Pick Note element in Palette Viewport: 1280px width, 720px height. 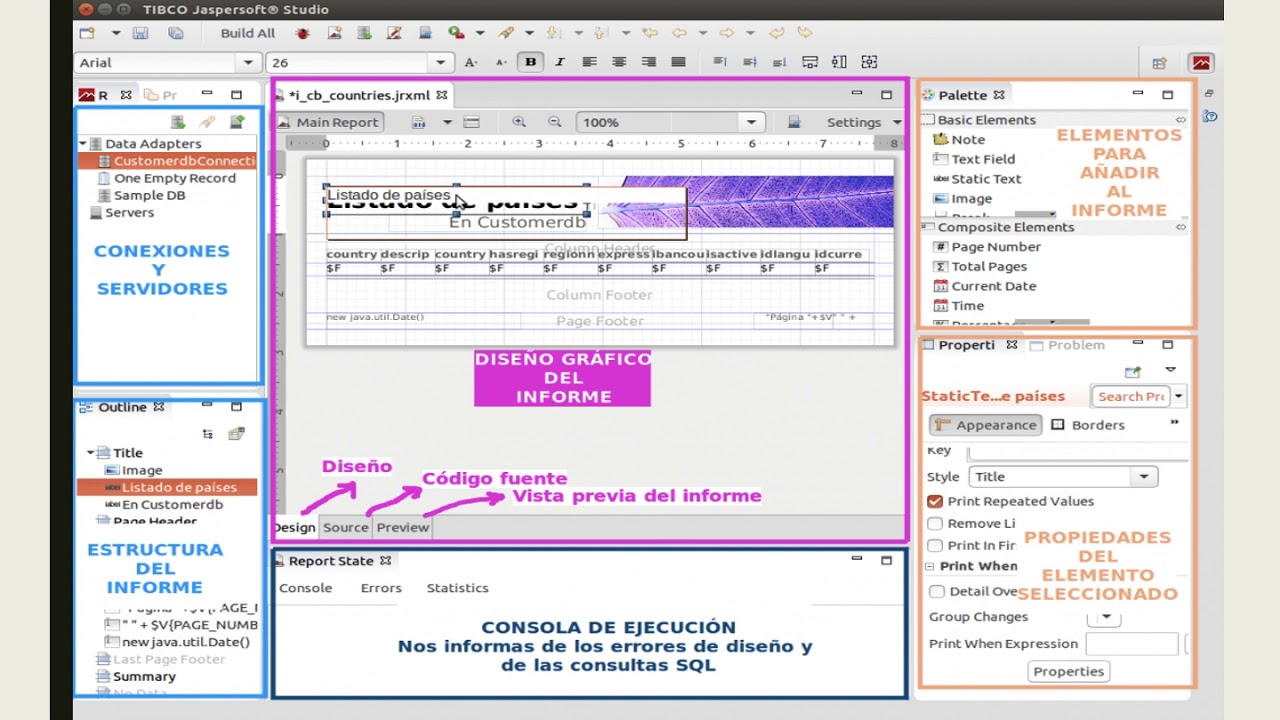[959, 140]
